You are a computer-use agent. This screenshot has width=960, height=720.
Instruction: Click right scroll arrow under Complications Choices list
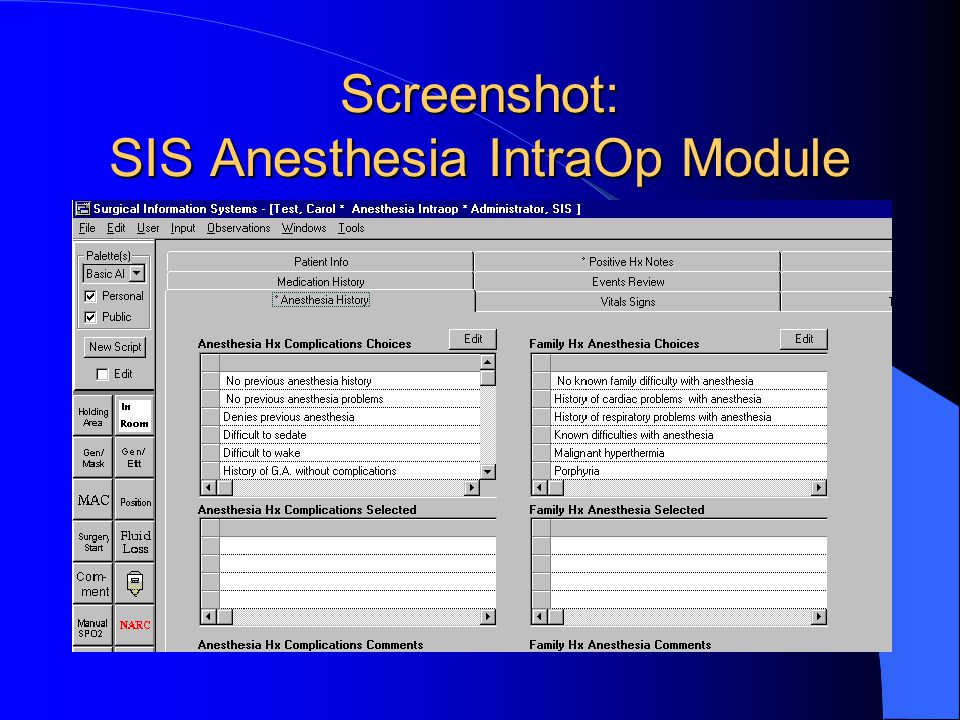coord(472,488)
